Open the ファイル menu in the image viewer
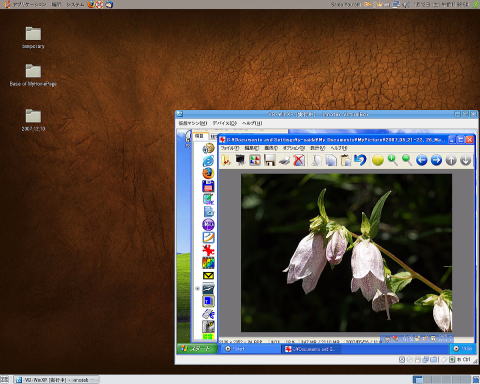The image size is (480, 384). (x=230, y=148)
